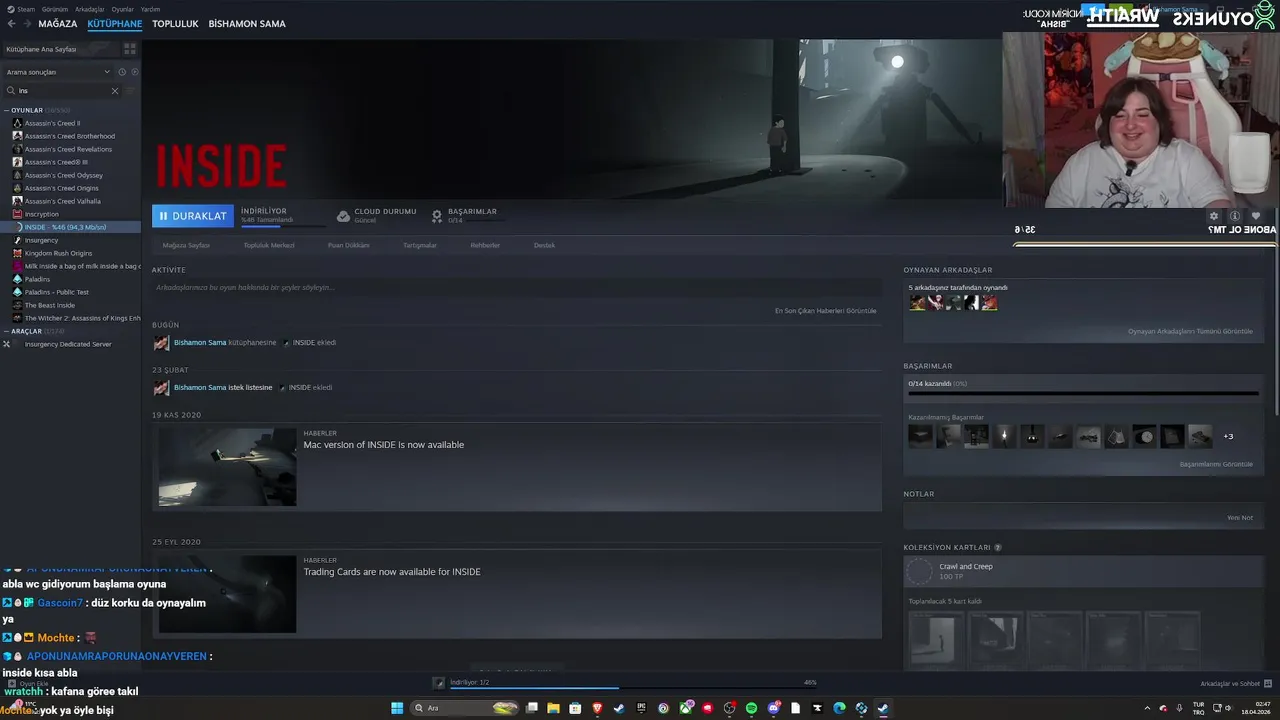Screen dimensions: 1280x720
Task: Open Koleksiyon Kartları help question icon
Action: (x=998, y=548)
